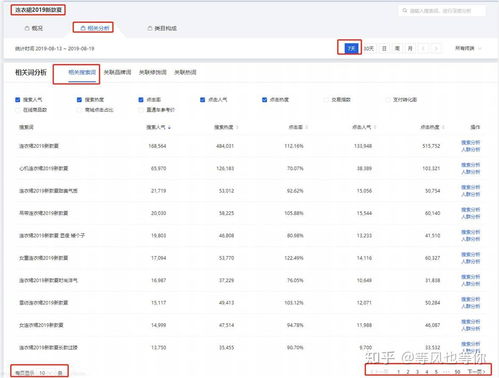Switch to the 类目构成 tab
This screenshot has height=378, width=499.
(162, 28)
